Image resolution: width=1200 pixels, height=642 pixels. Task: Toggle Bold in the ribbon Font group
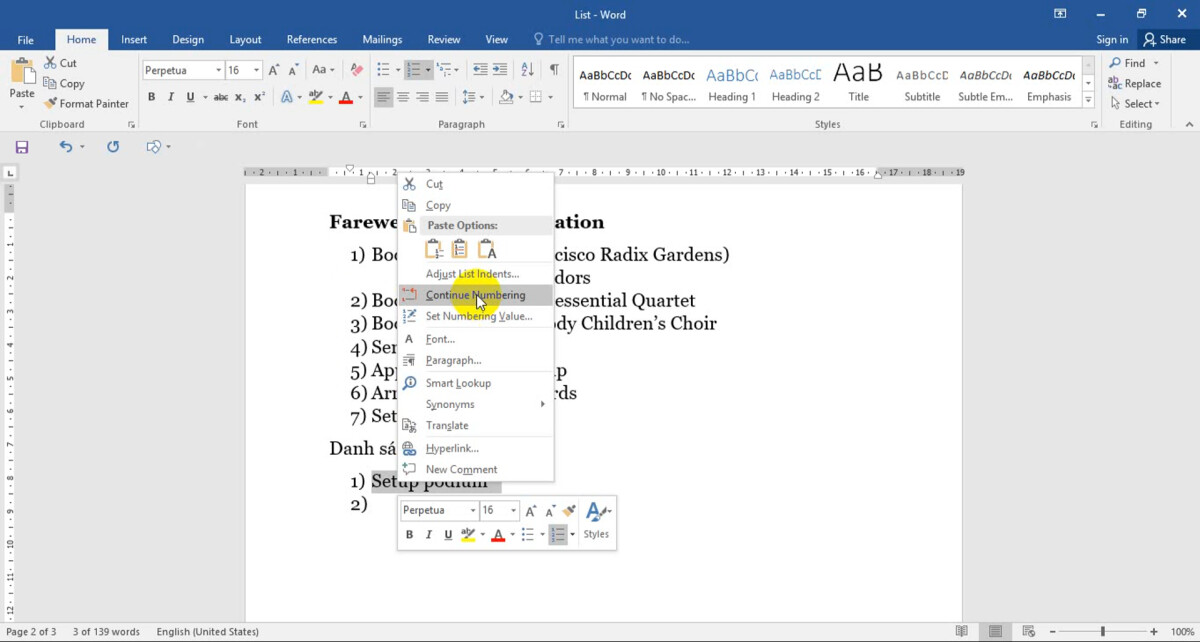click(x=152, y=97)
